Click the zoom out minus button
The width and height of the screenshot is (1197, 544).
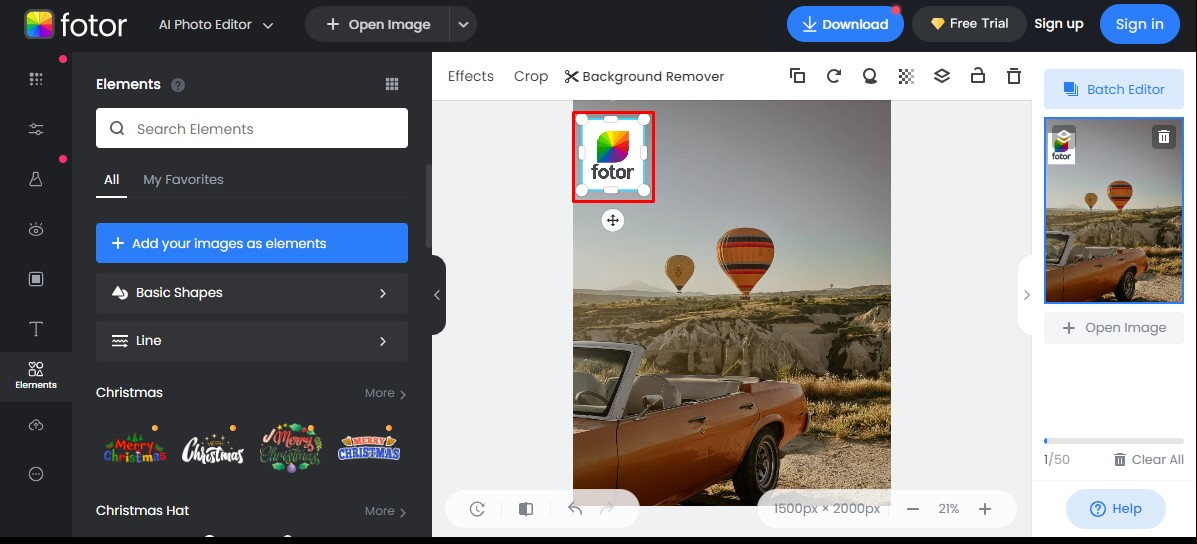tap(913, 509)
